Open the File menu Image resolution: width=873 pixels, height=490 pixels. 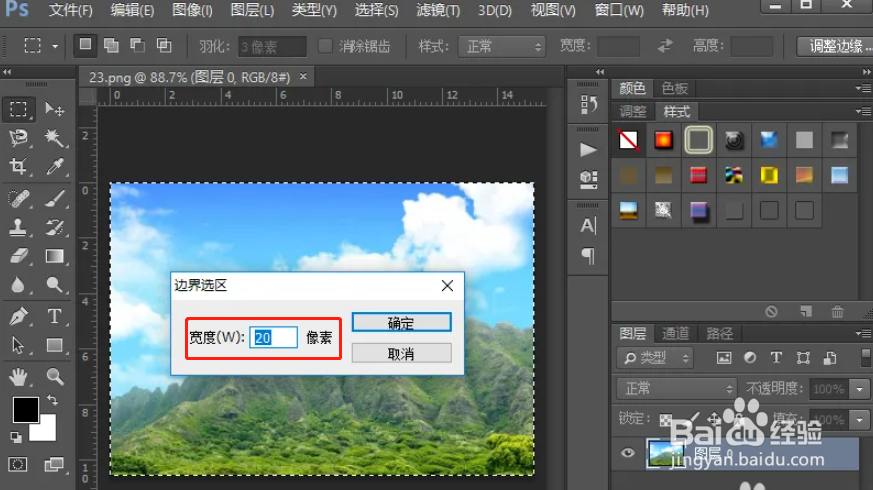pos(70,10)
